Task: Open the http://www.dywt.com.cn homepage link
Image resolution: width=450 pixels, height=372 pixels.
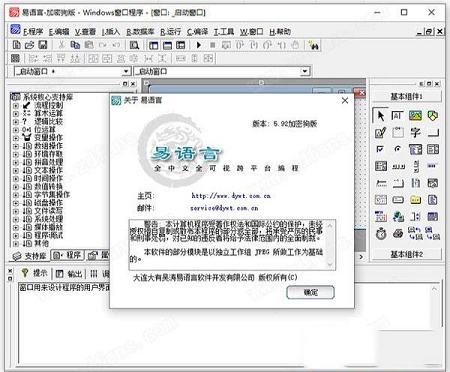Action: [231, 196]
